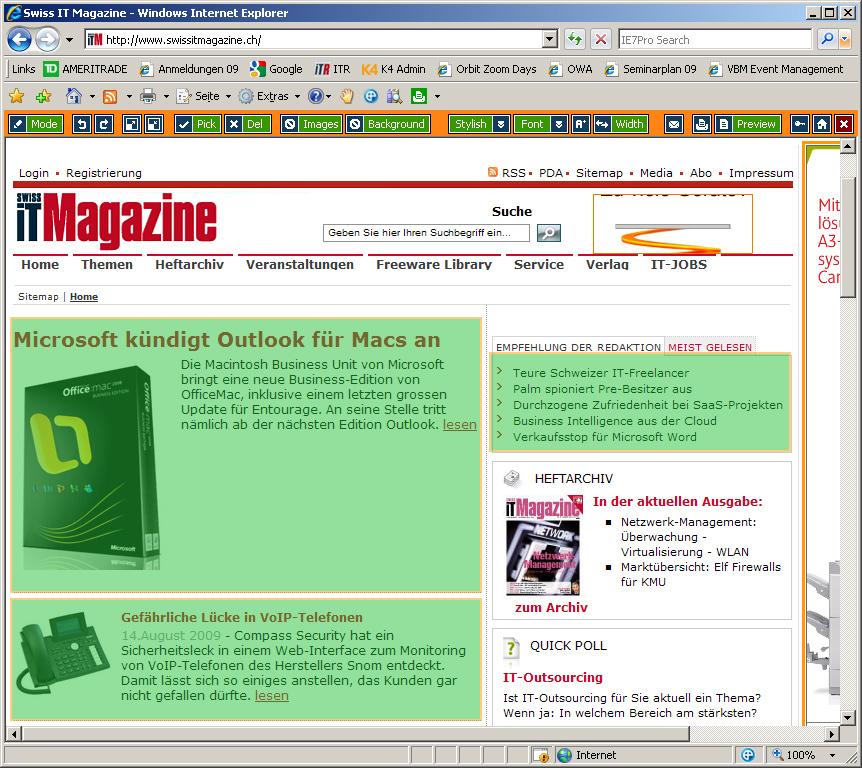
Task: Open Freeware Library in site navigation
Action: tap(434, 264)
